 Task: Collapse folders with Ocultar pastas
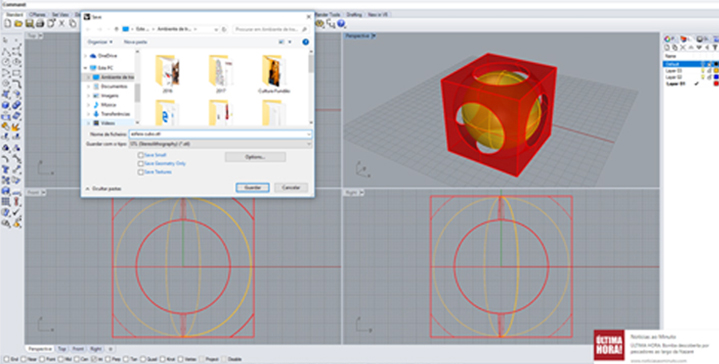pos(103,188)
